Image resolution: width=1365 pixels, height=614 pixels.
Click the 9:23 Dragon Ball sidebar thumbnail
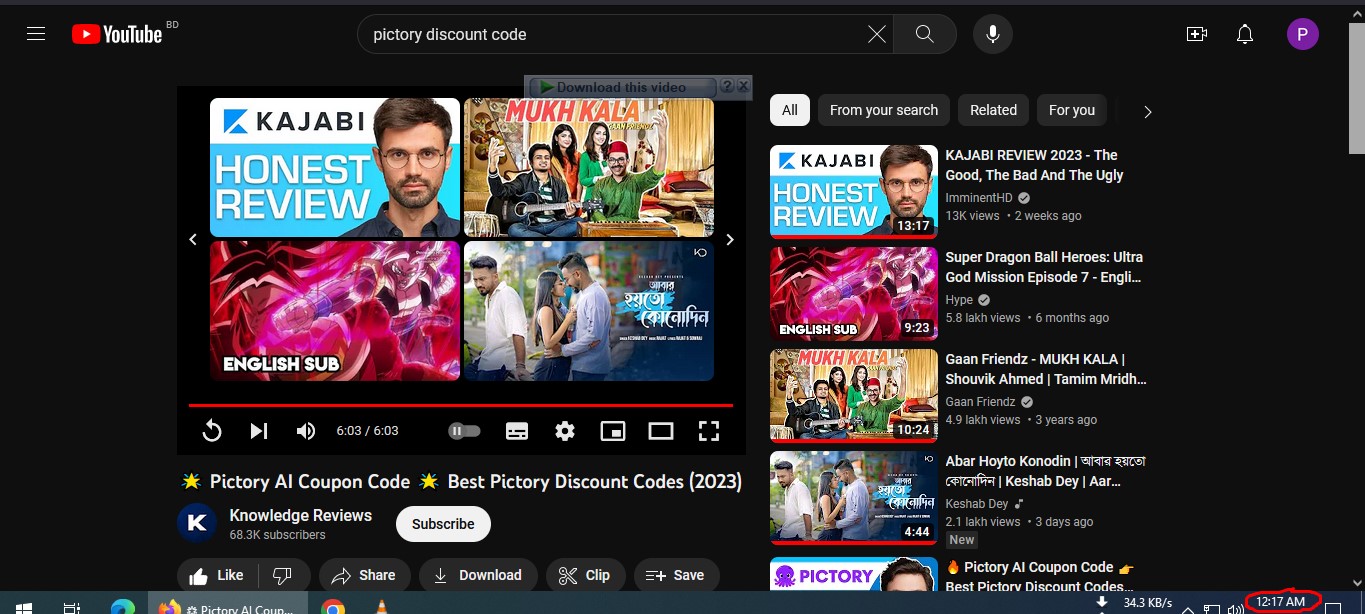point(854,294)
